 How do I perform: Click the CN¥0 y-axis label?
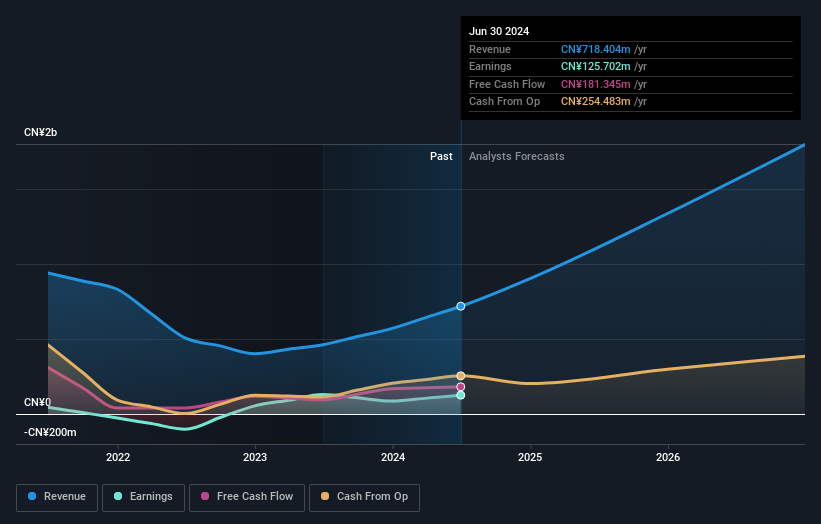point(38,402)
